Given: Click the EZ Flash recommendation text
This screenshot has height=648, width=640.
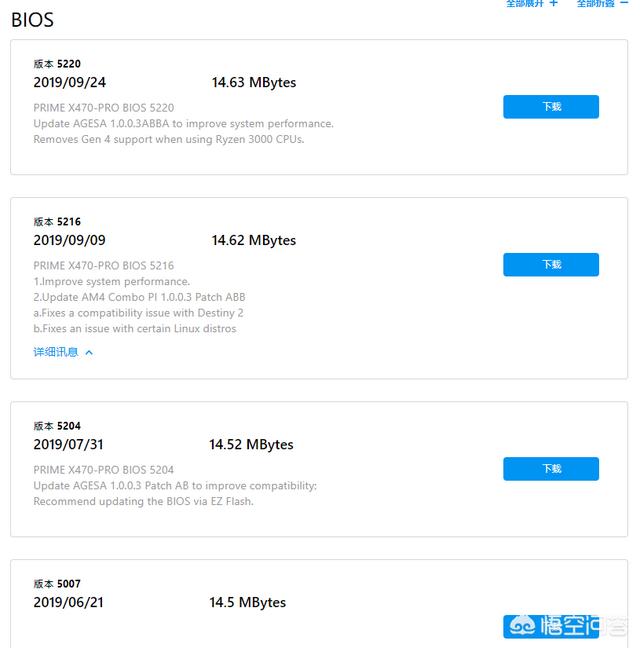Looking at the screenshot, I should click(x=143, y=501).
